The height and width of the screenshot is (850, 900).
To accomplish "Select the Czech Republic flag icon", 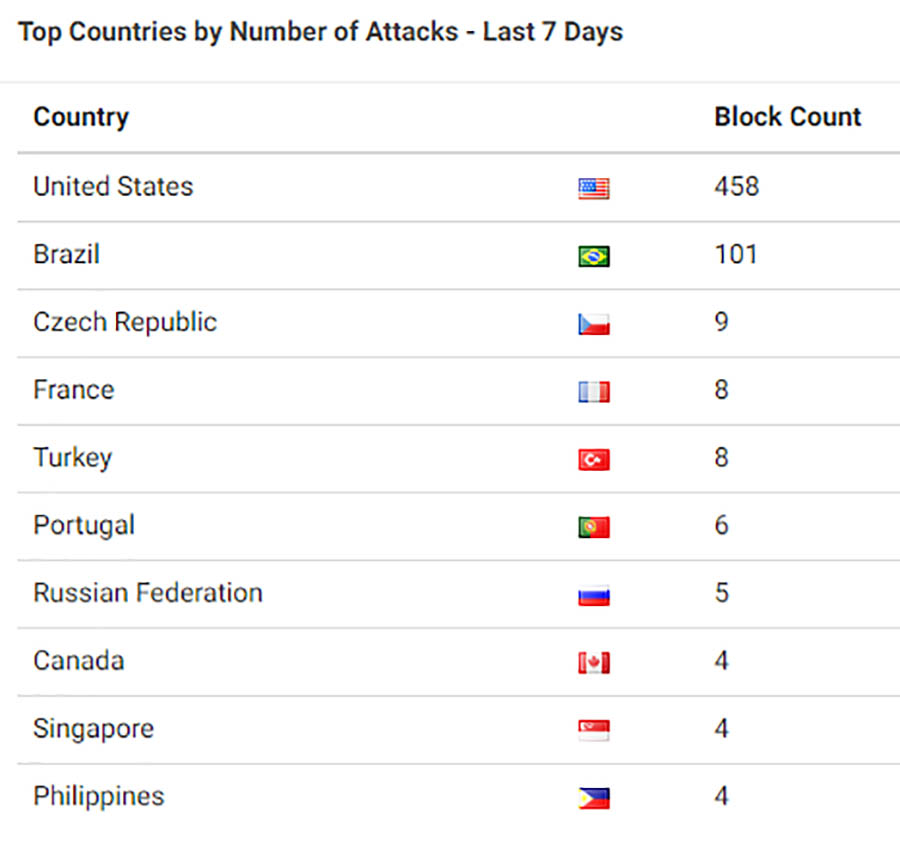I will (x=593, y=324).
